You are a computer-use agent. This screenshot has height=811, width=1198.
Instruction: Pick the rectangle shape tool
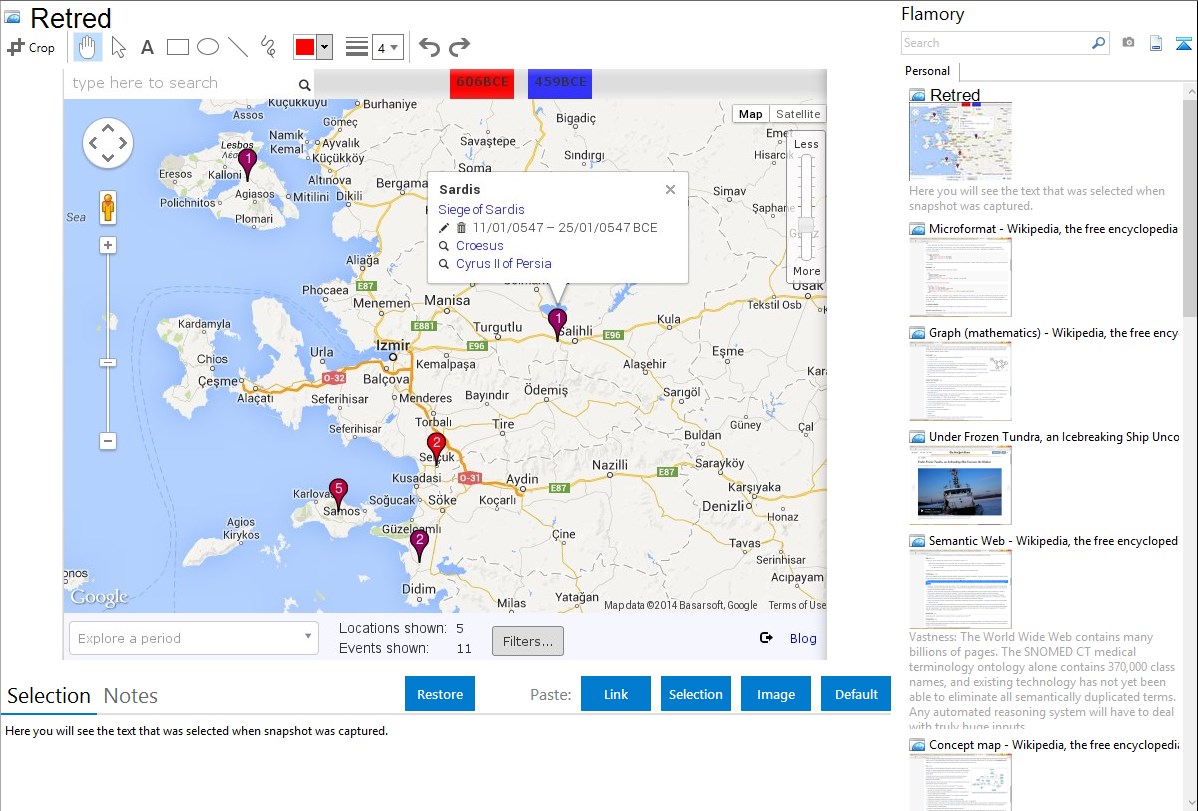tap(178, 47)
